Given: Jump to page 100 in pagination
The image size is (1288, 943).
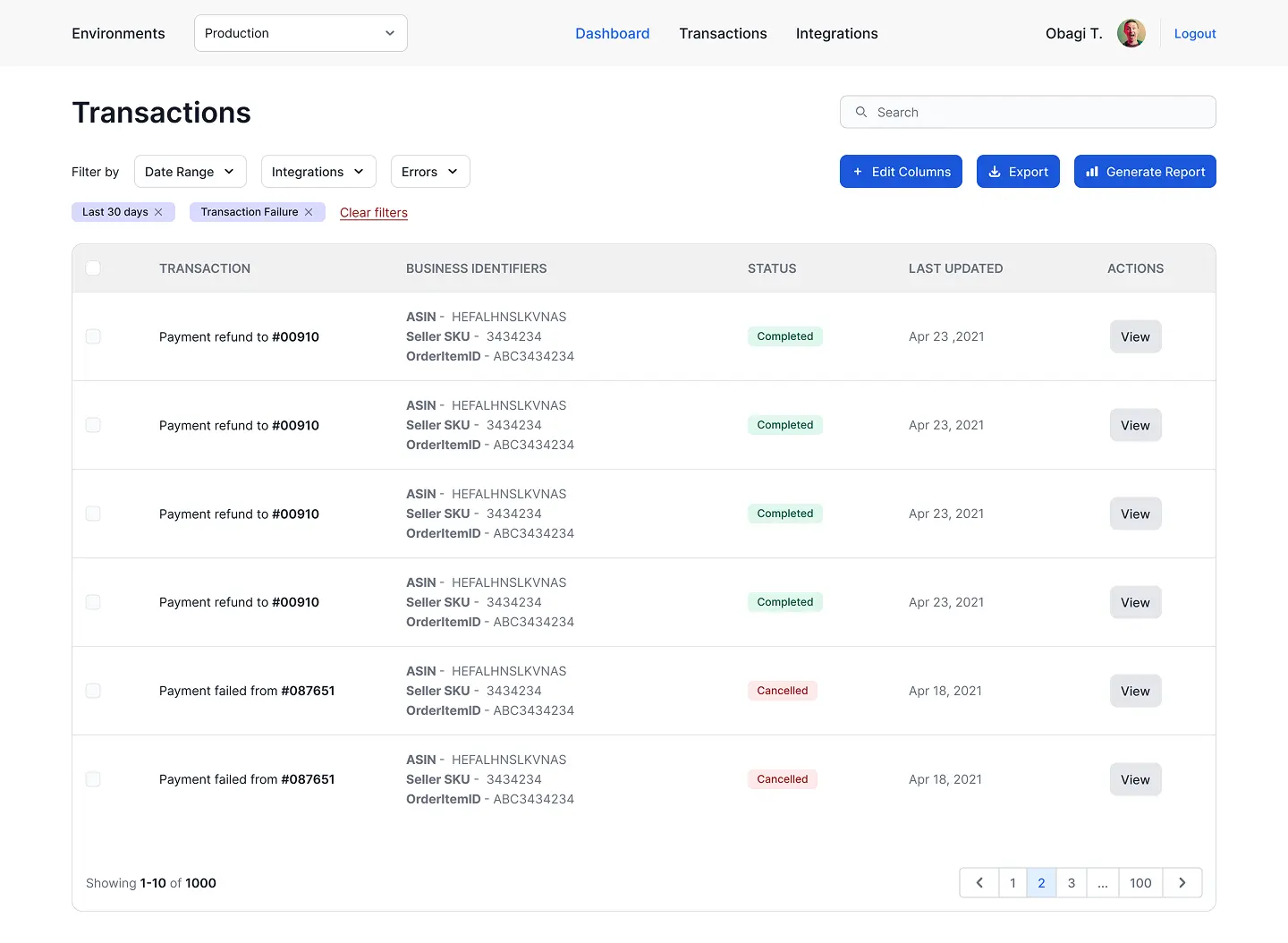Looking at the screenshot, I should pos(1140,883).
